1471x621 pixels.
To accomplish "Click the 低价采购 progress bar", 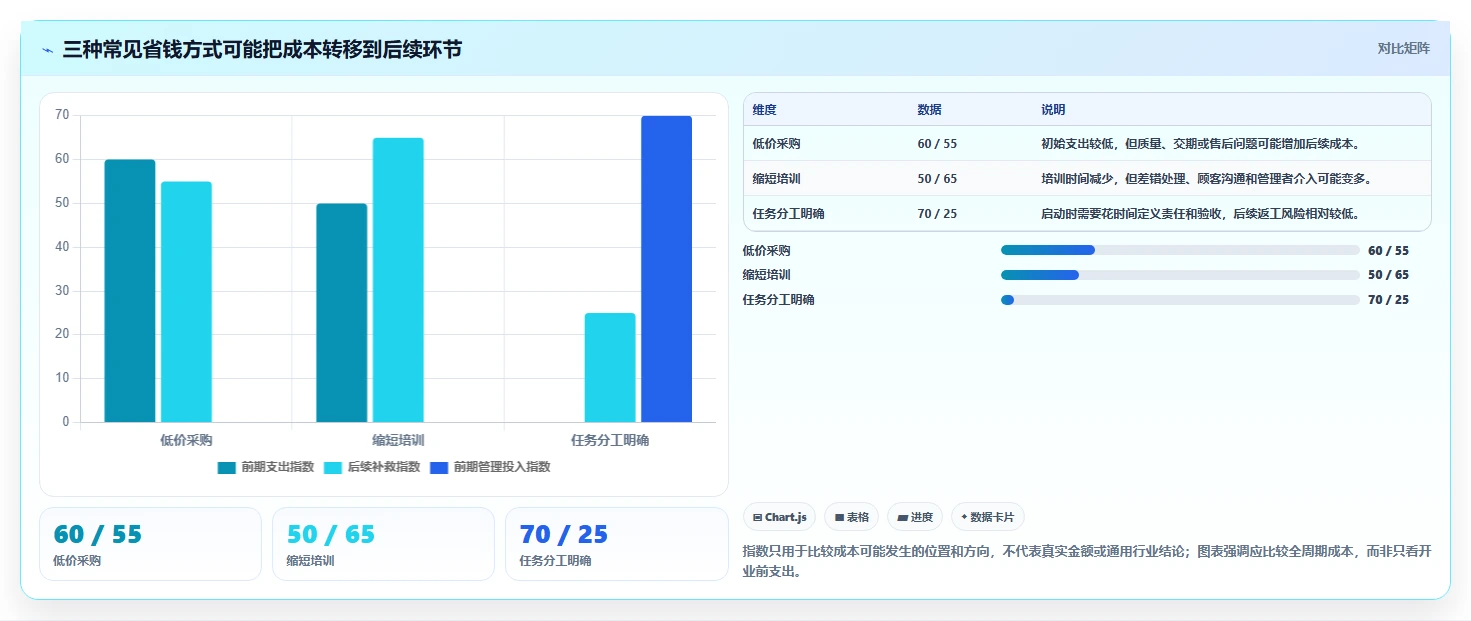I will pyautogui.click(x=1180, y=250).
